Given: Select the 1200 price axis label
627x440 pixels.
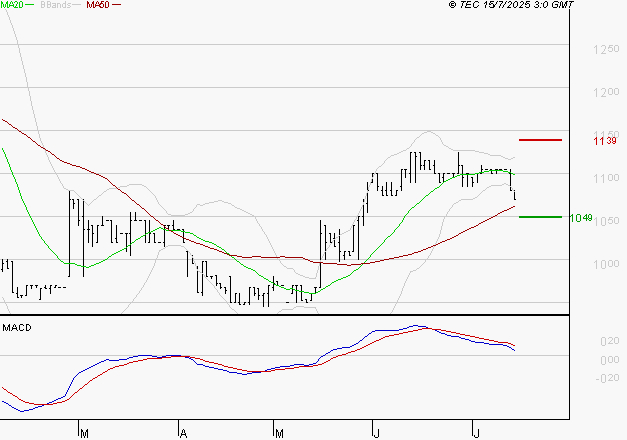Looking at the screenshot, I should [x=606, y=92].
